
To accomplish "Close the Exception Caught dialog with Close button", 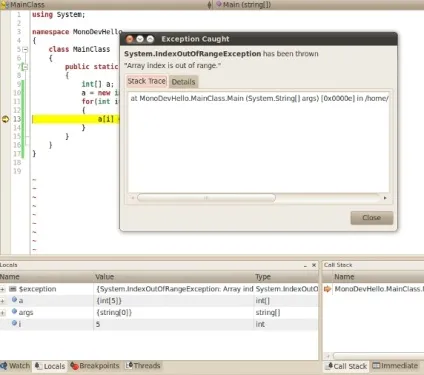I will (x=372, y=218).
